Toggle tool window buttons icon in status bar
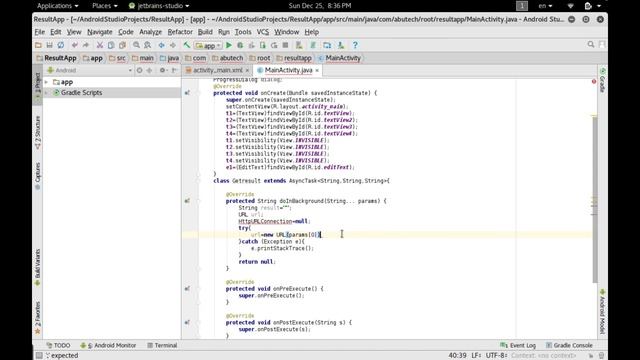Image resolution: width=640 pixels, height=360 pixels. [39, 356]
